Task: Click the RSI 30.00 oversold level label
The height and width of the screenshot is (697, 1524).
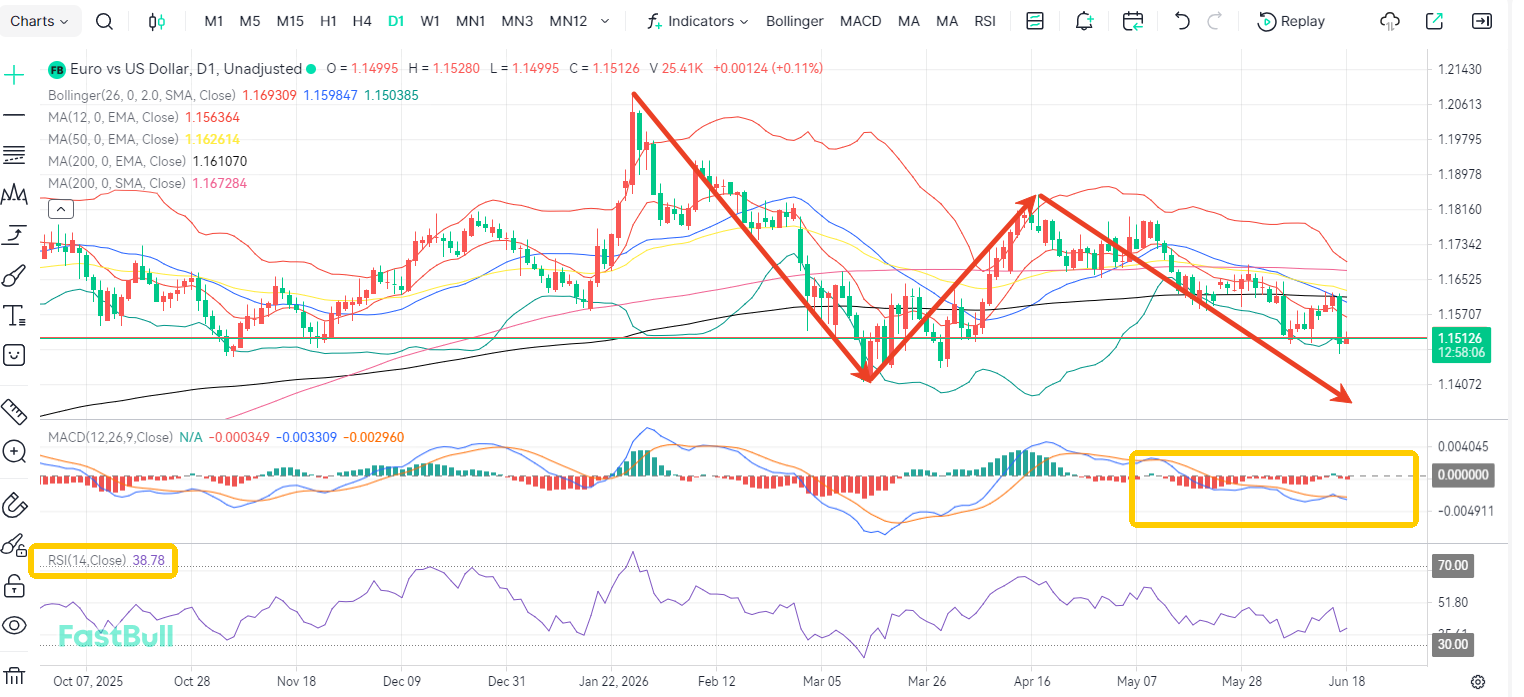Action: (x=1453, y=645)
